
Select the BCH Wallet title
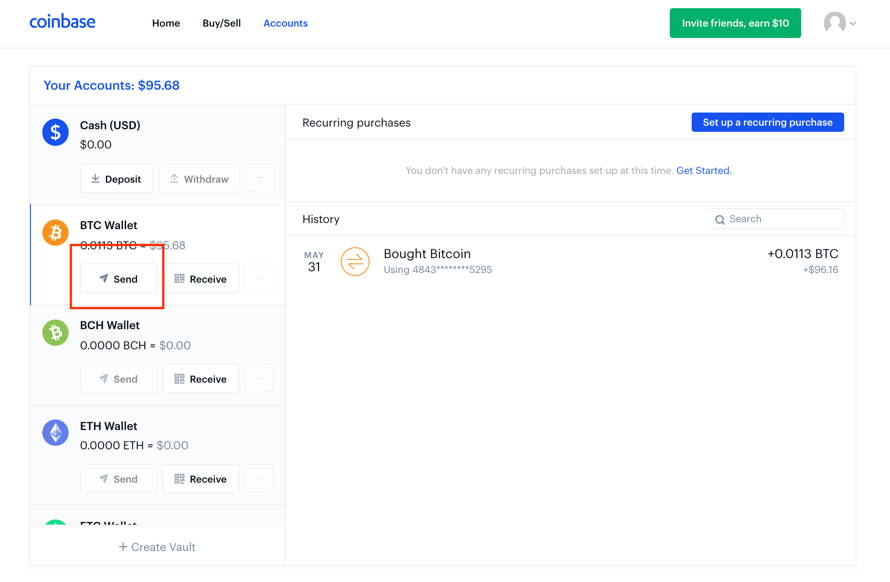(110, 325)
